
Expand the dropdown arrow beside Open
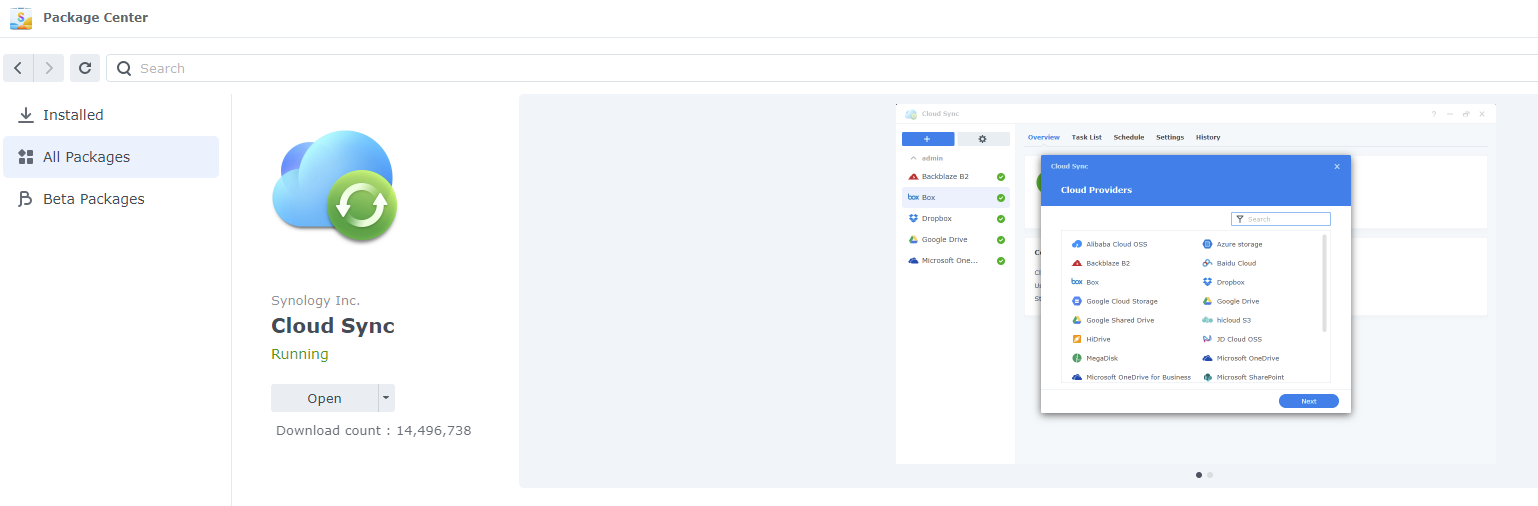tap(386, 398)
